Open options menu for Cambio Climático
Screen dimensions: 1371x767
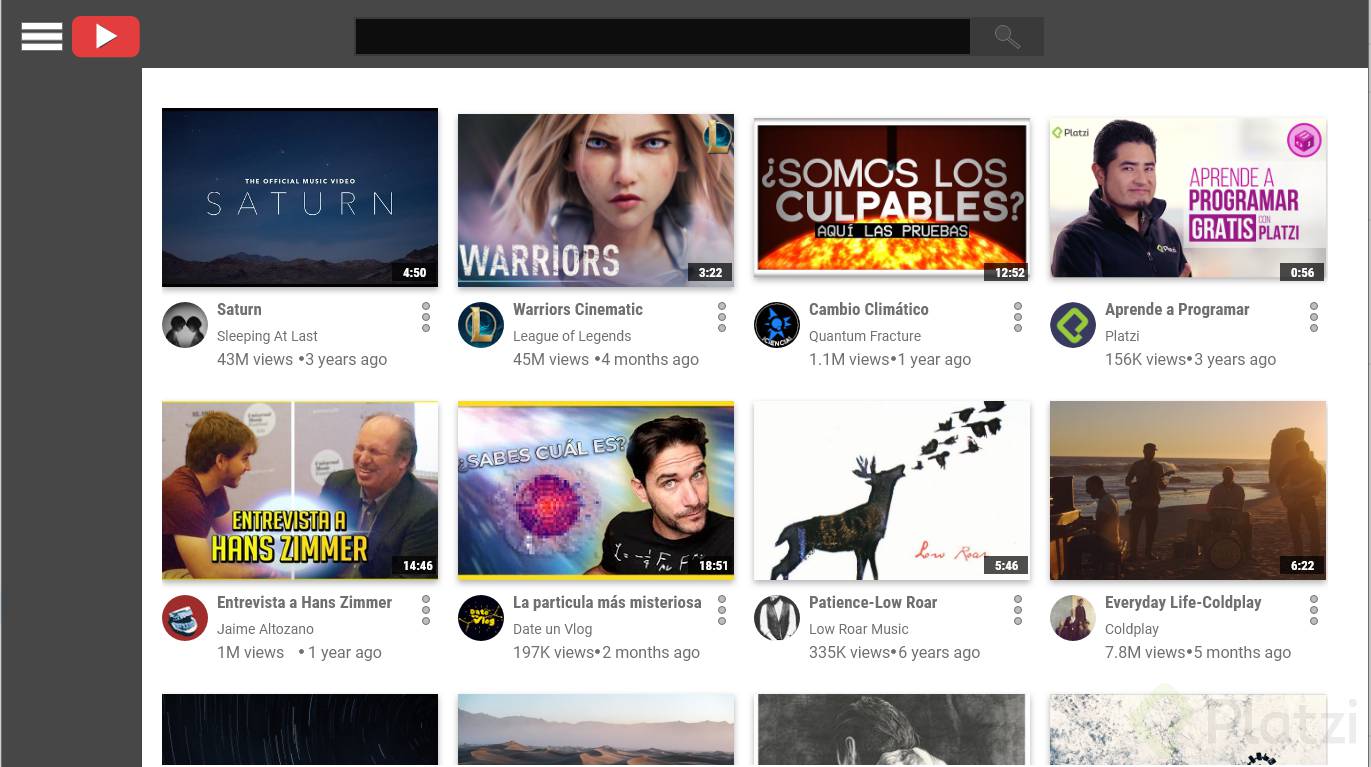[1018, 317]
